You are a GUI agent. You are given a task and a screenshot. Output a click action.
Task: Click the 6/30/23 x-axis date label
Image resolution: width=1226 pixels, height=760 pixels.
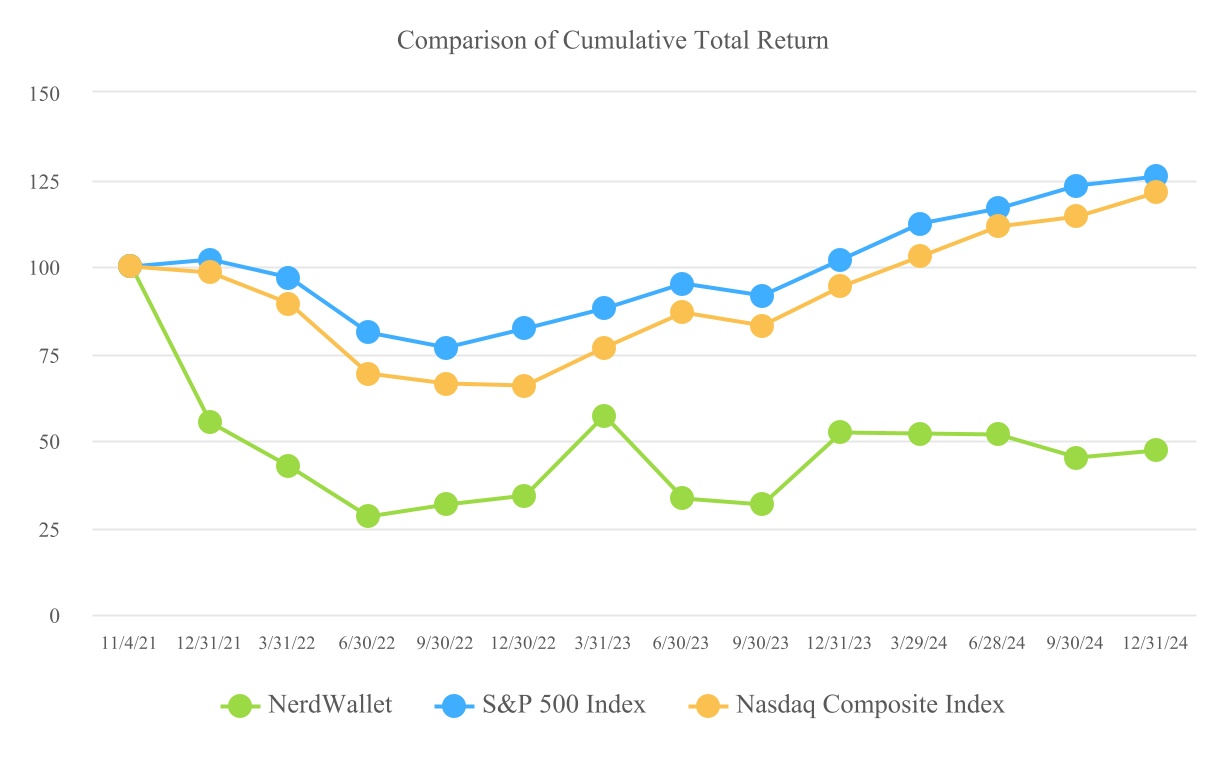(682, 644)
